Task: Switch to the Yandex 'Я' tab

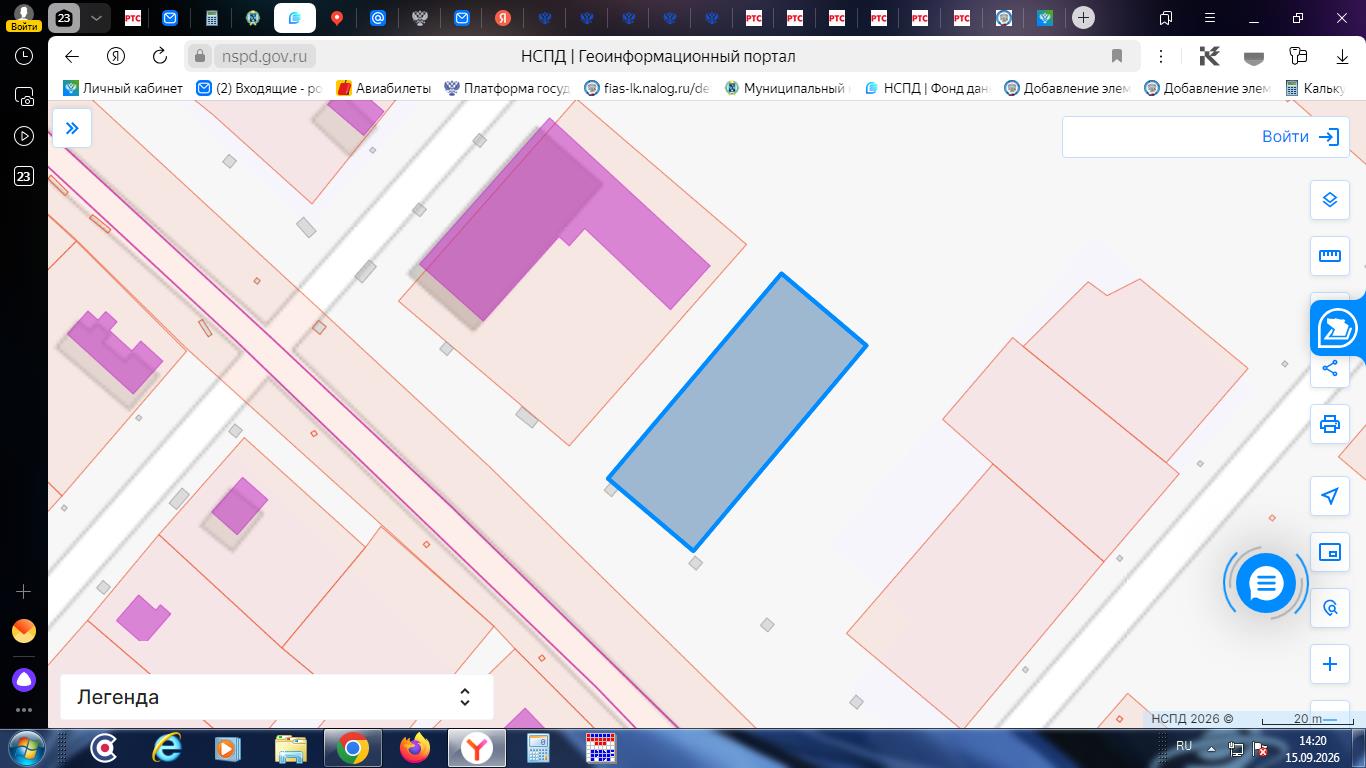Action: [x=503, y=18]
